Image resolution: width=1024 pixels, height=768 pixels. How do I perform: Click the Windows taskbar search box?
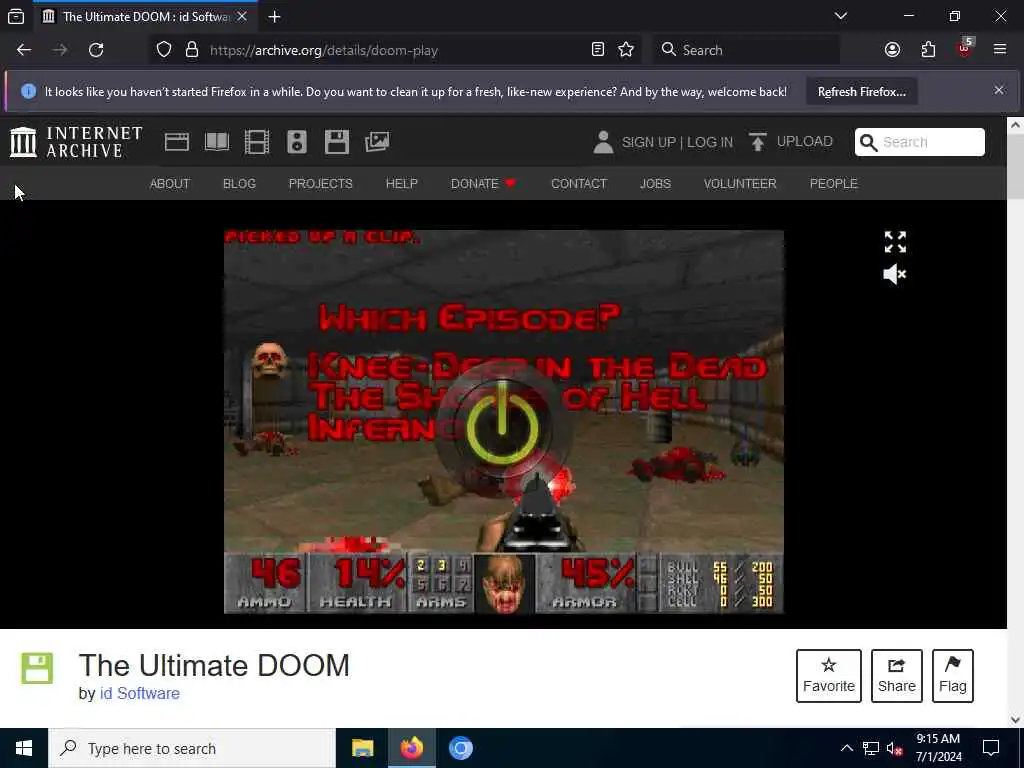[x=192, y=748]
